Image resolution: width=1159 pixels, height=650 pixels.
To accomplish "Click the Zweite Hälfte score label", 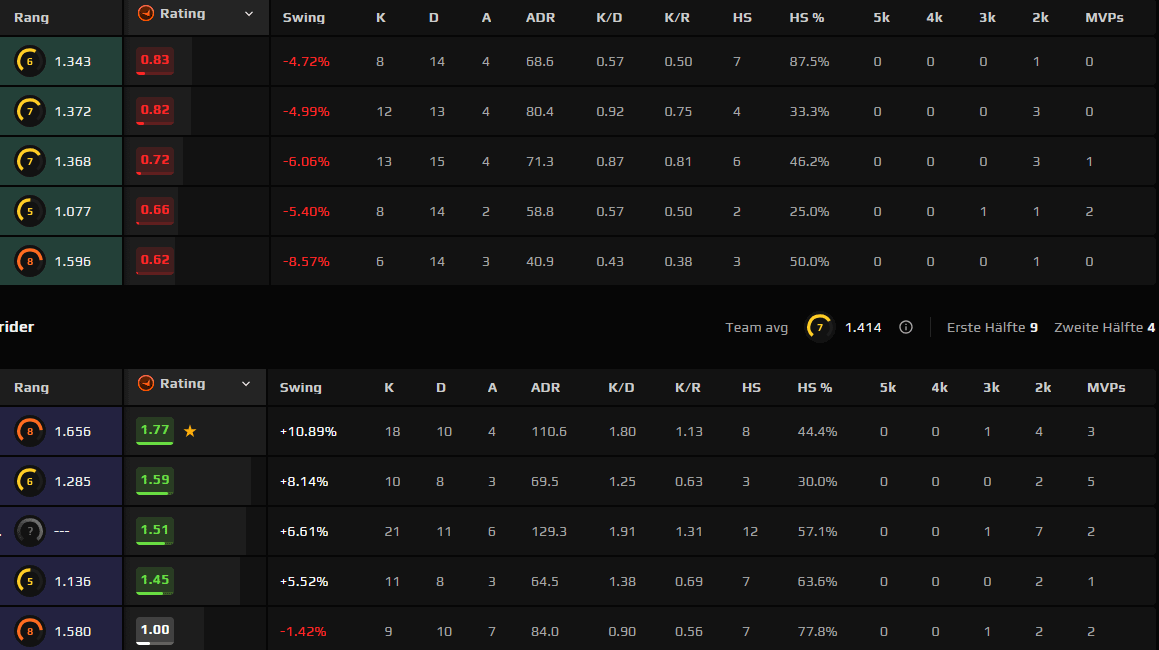I will coord(1104,328).
